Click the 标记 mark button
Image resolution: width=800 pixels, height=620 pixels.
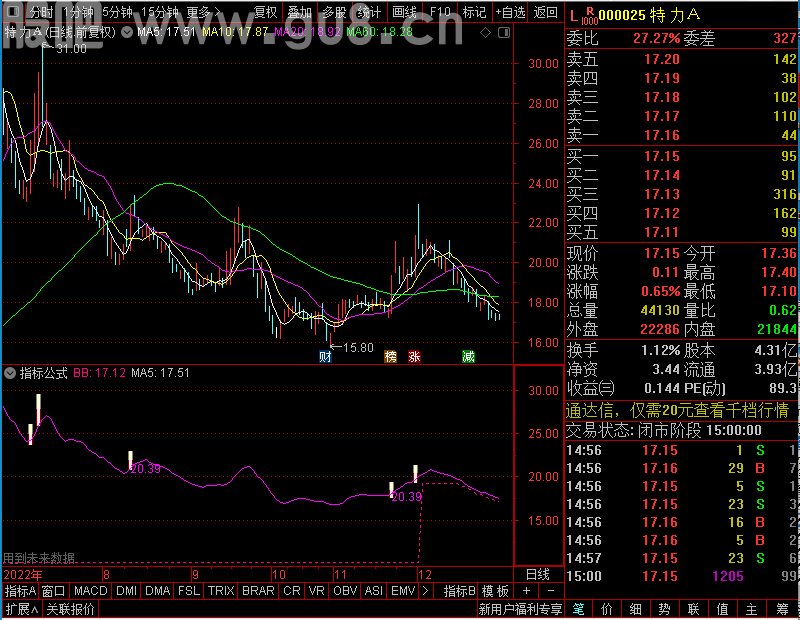coord(474,12)
